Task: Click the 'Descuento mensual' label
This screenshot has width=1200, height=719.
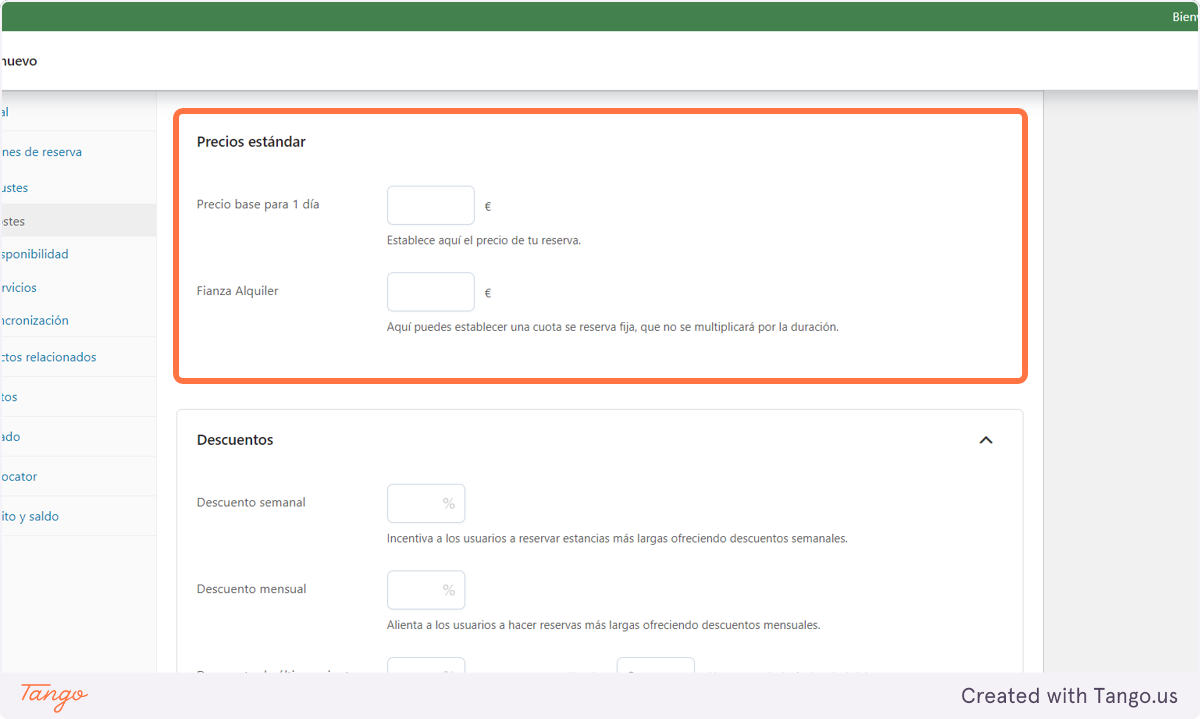Action: pos(252,589)
